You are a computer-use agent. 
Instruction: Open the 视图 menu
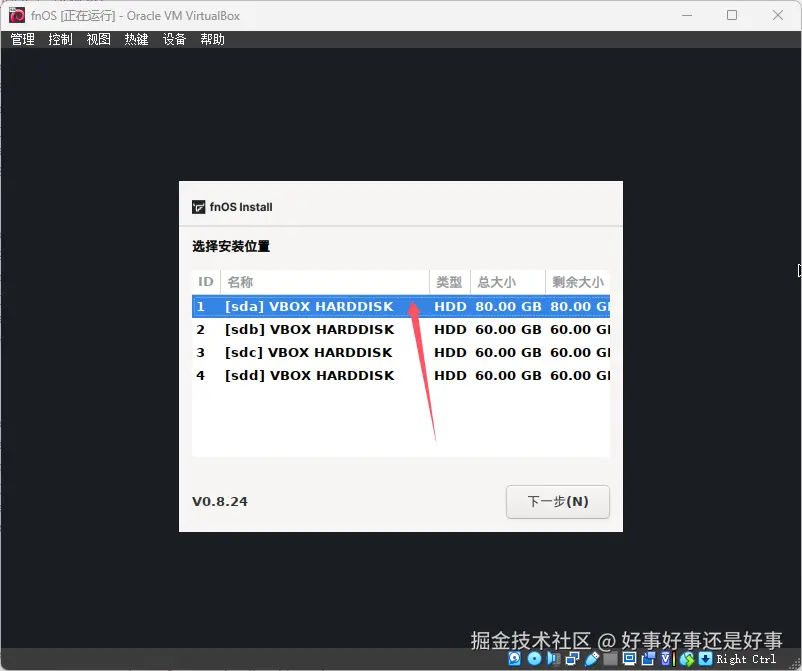point(99,39)
